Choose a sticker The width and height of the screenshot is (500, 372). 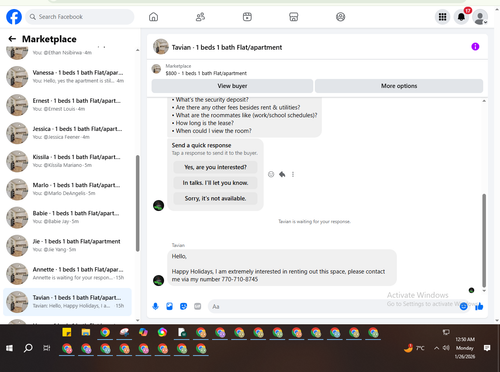pos(183,306)
